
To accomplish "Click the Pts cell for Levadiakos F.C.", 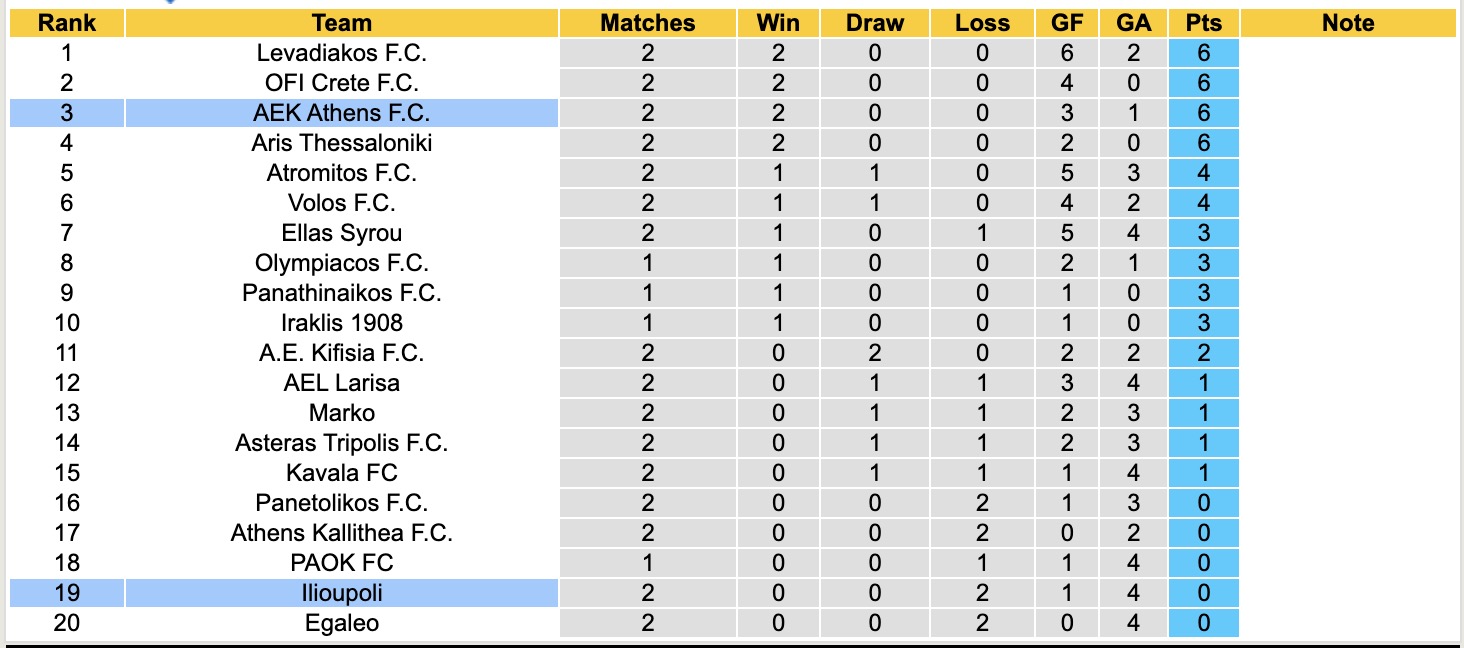I will tap(1203, 53).
